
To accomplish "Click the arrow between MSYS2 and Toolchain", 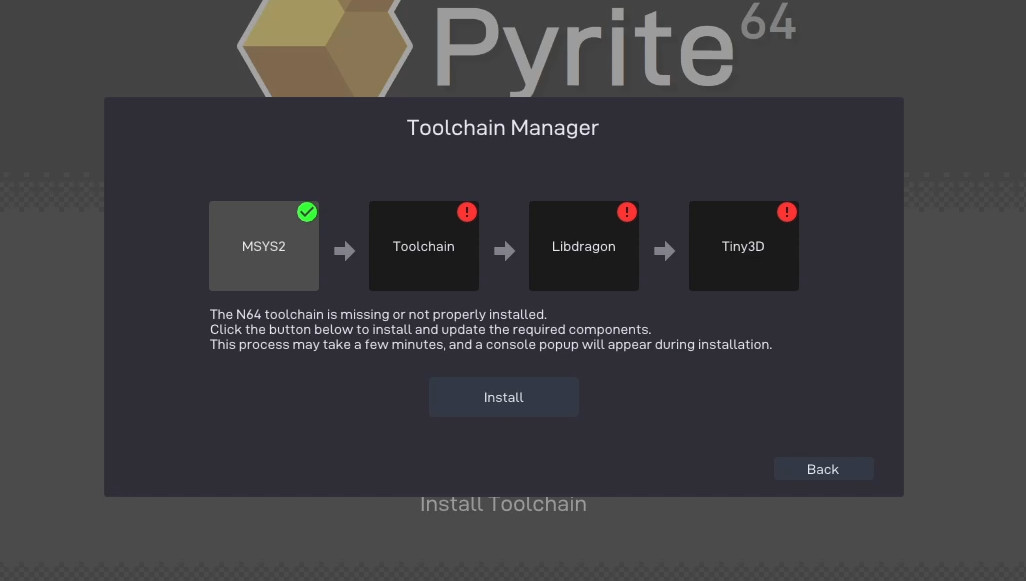I will tap(344, 251).
